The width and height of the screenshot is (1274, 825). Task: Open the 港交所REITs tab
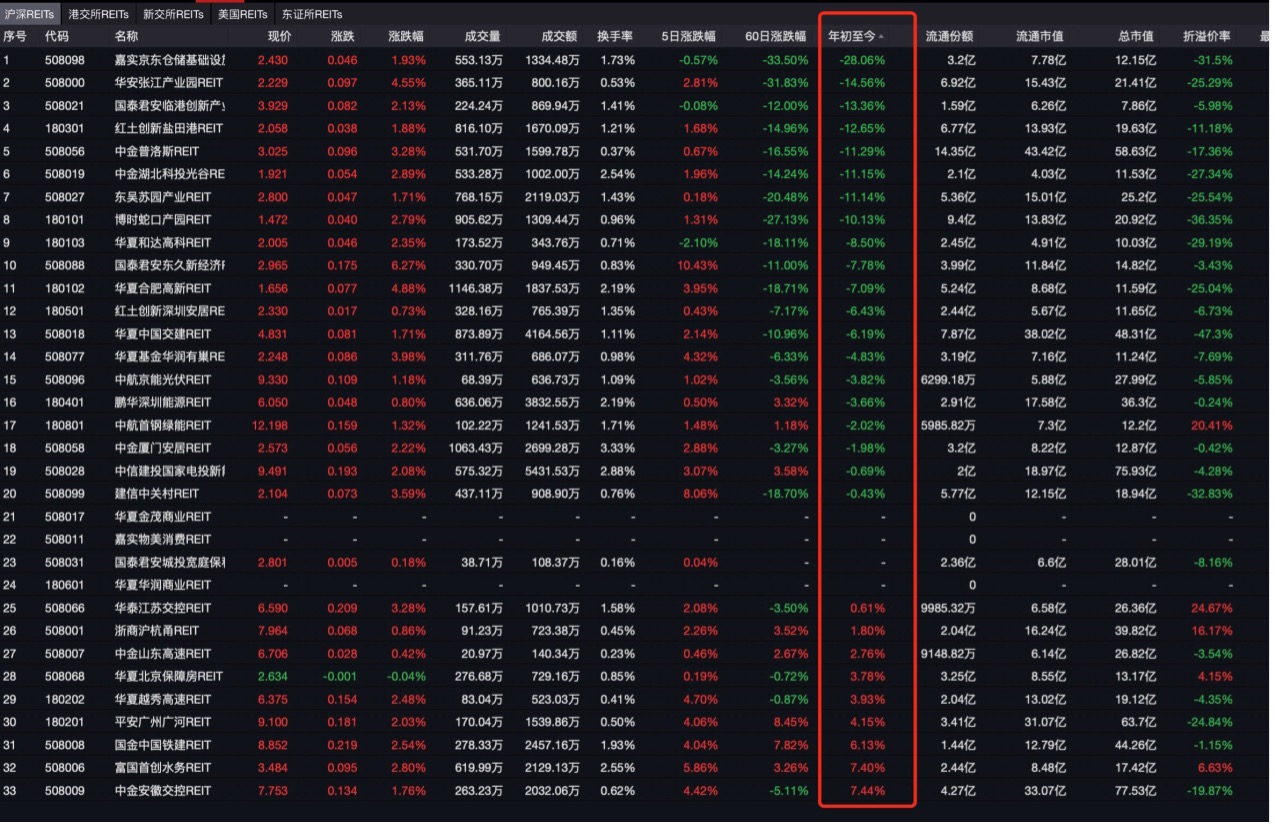click(98, 15)
